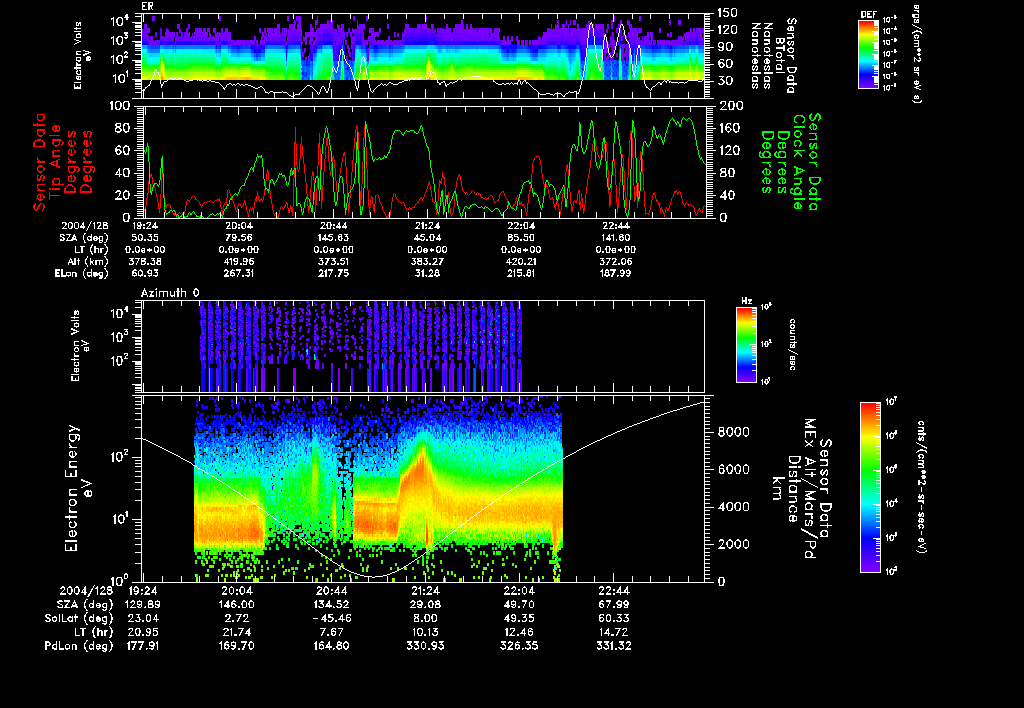Click the 'PdLon (deg)' row label
Image resolution: width=1024 pixels, height=708 pixels.
(79, 646)
